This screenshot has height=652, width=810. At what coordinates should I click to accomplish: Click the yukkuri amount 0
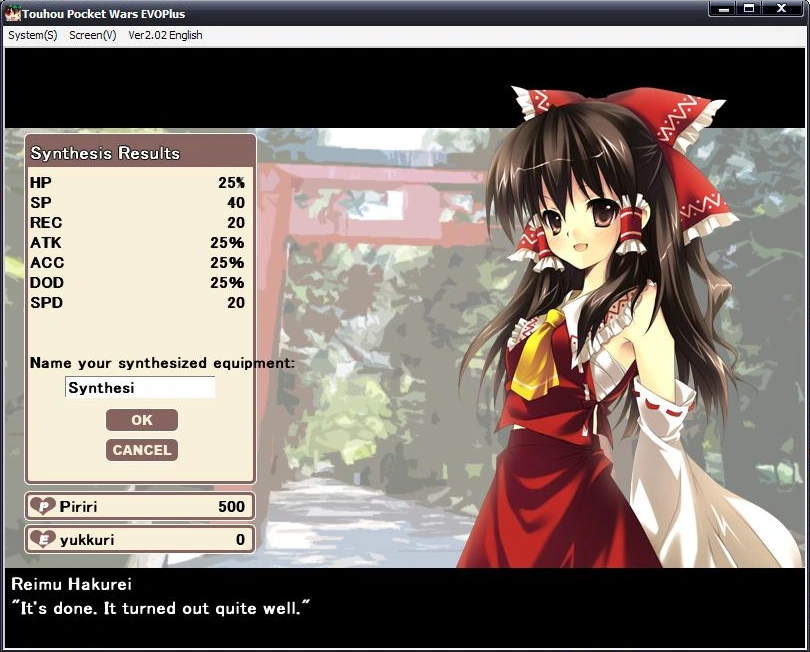(x=240, y=540)
